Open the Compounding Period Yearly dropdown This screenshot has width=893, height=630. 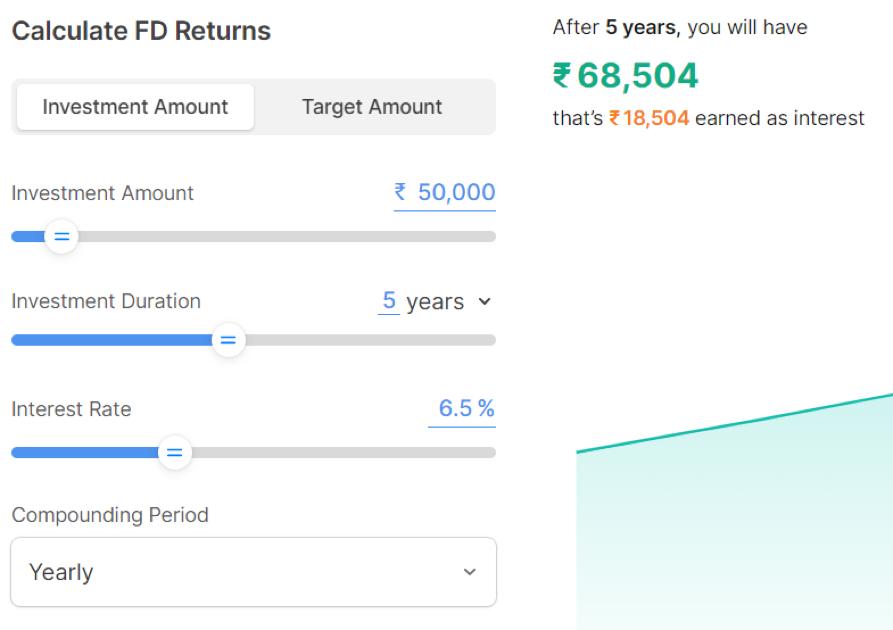[253, 572]
